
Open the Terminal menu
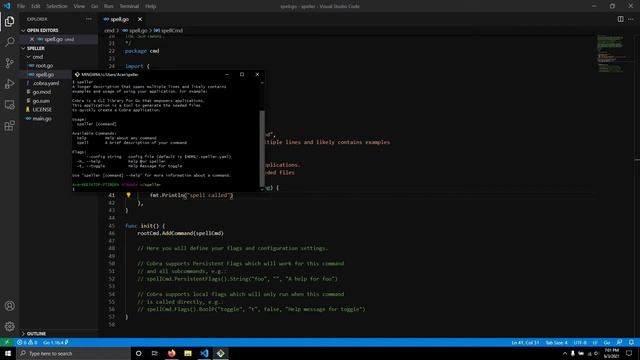tap(129, 6)
